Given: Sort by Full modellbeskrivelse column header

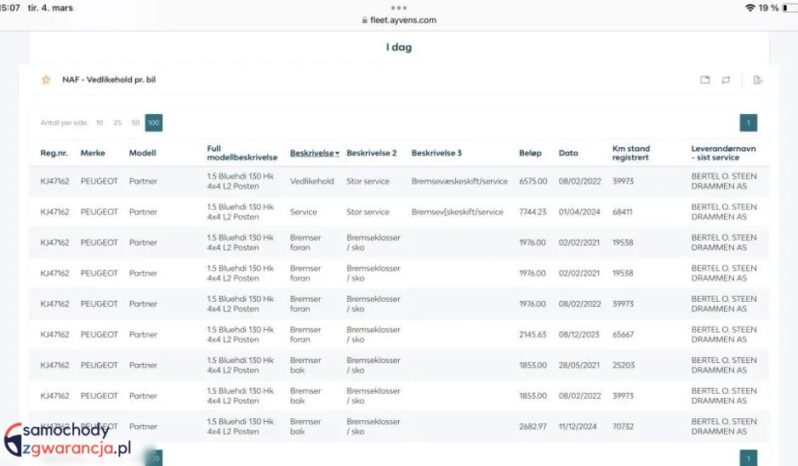Looking at the screenshot, I should 242,153.
